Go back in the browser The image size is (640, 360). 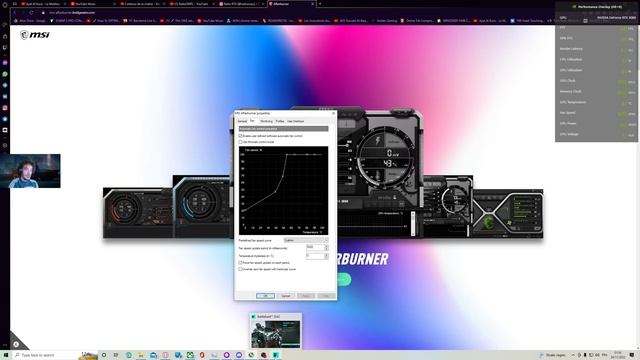coord(15,12)
